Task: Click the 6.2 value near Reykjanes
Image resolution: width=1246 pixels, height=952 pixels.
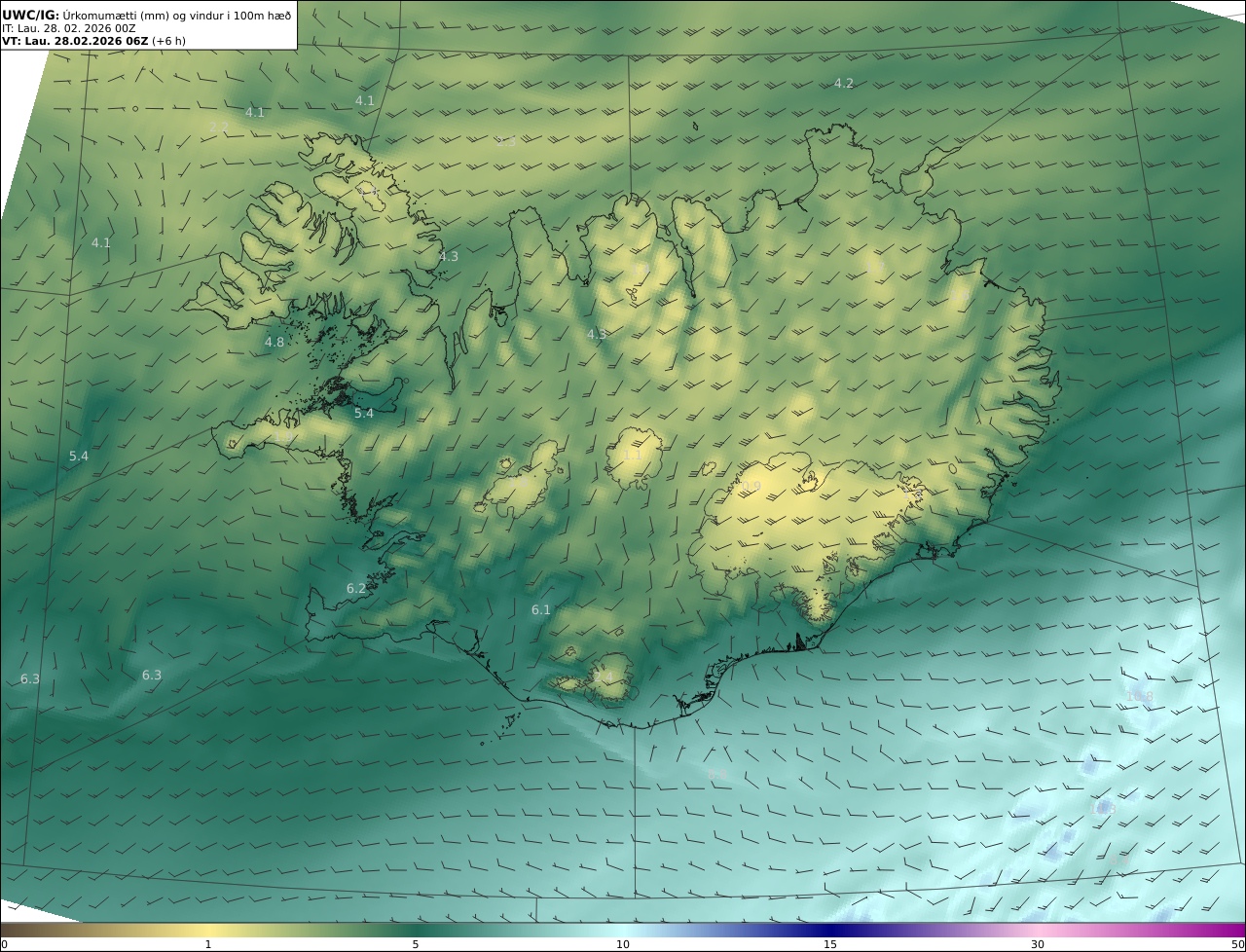Action: 356,589
